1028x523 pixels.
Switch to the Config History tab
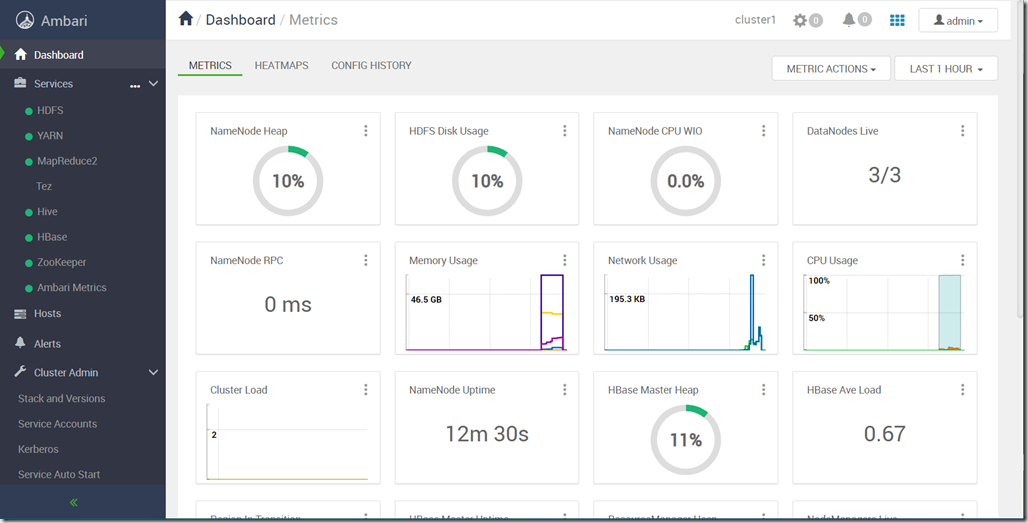tap(371, 66)
